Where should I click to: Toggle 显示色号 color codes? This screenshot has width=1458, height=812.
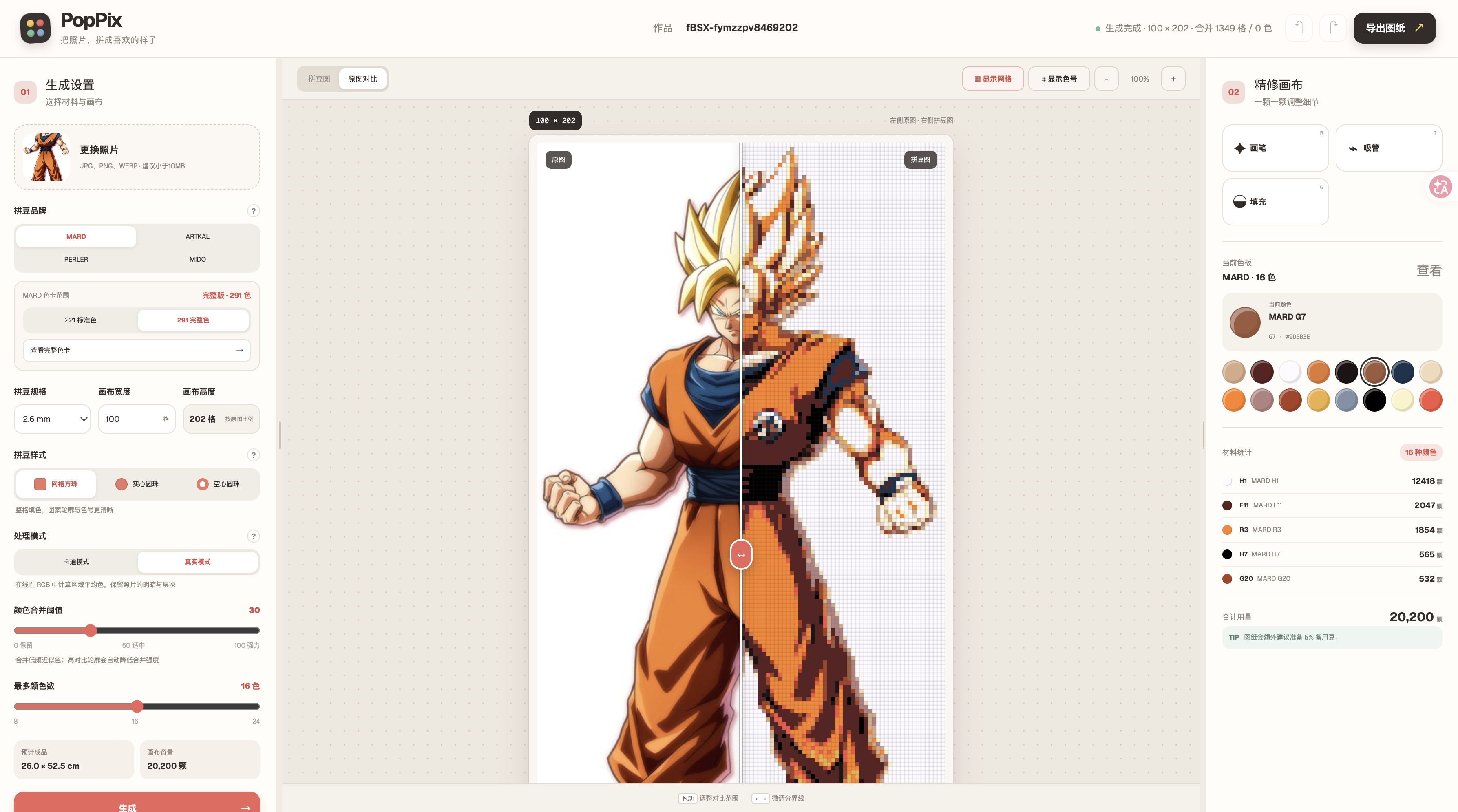[1059, 79]
